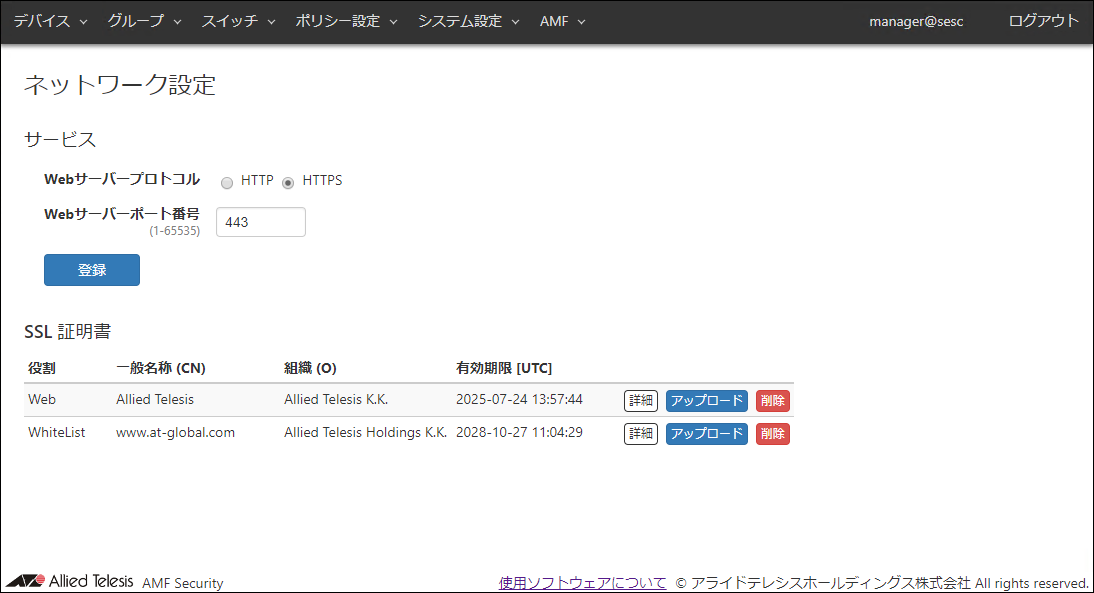Click the 'WhiteList' role cell
Screen dimensions: 1094x593
coord(57,433)
